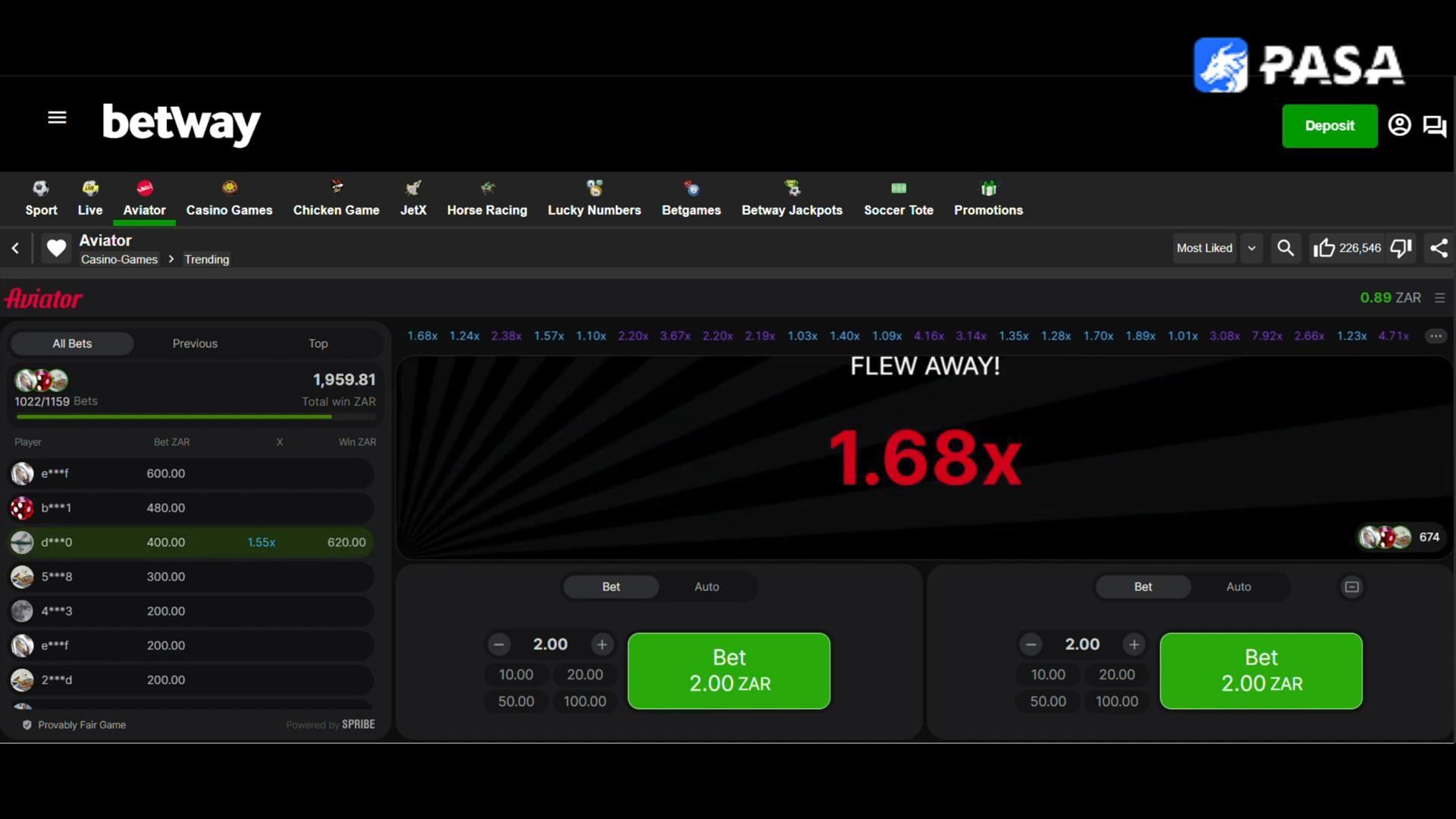Edit left bet amount field 2.00
Viewport: 1456px width, 819px height.
coord(551,645)
